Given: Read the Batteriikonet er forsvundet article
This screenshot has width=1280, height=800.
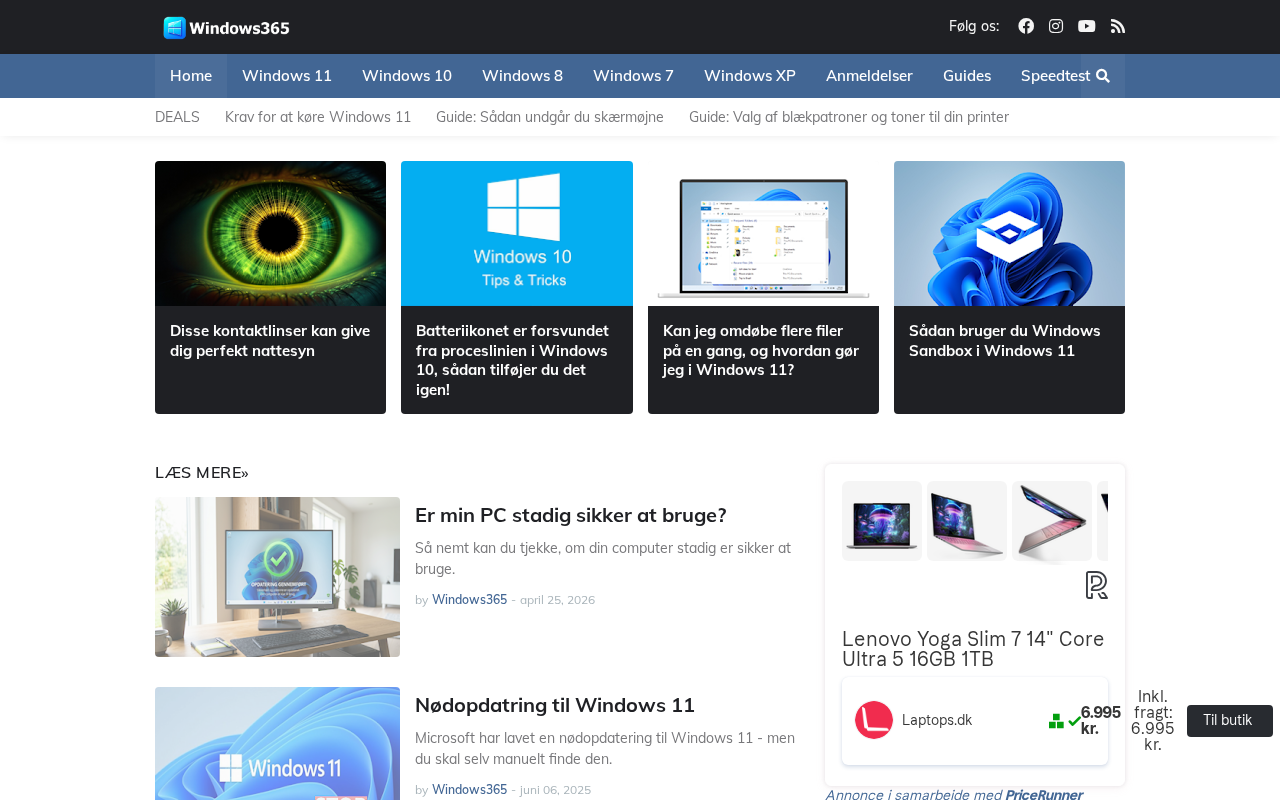Looking at the screenshot, I should [x=516, y=360].
